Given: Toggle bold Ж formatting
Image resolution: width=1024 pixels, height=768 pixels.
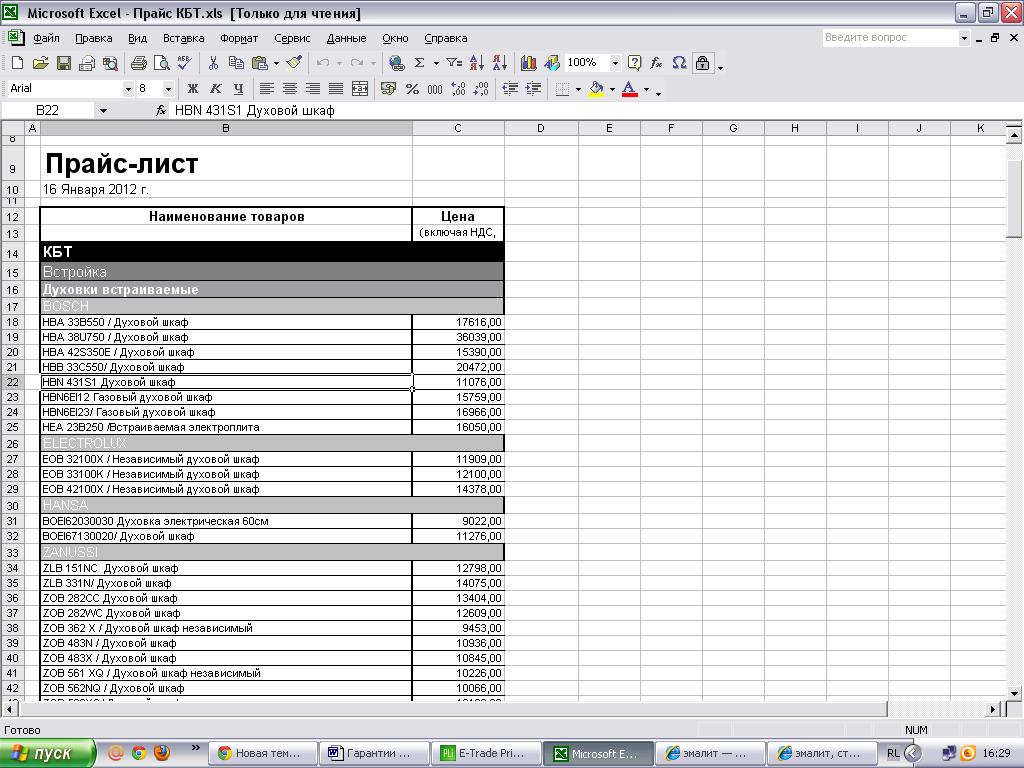Looking at the screenshot, I should (192, 88).
